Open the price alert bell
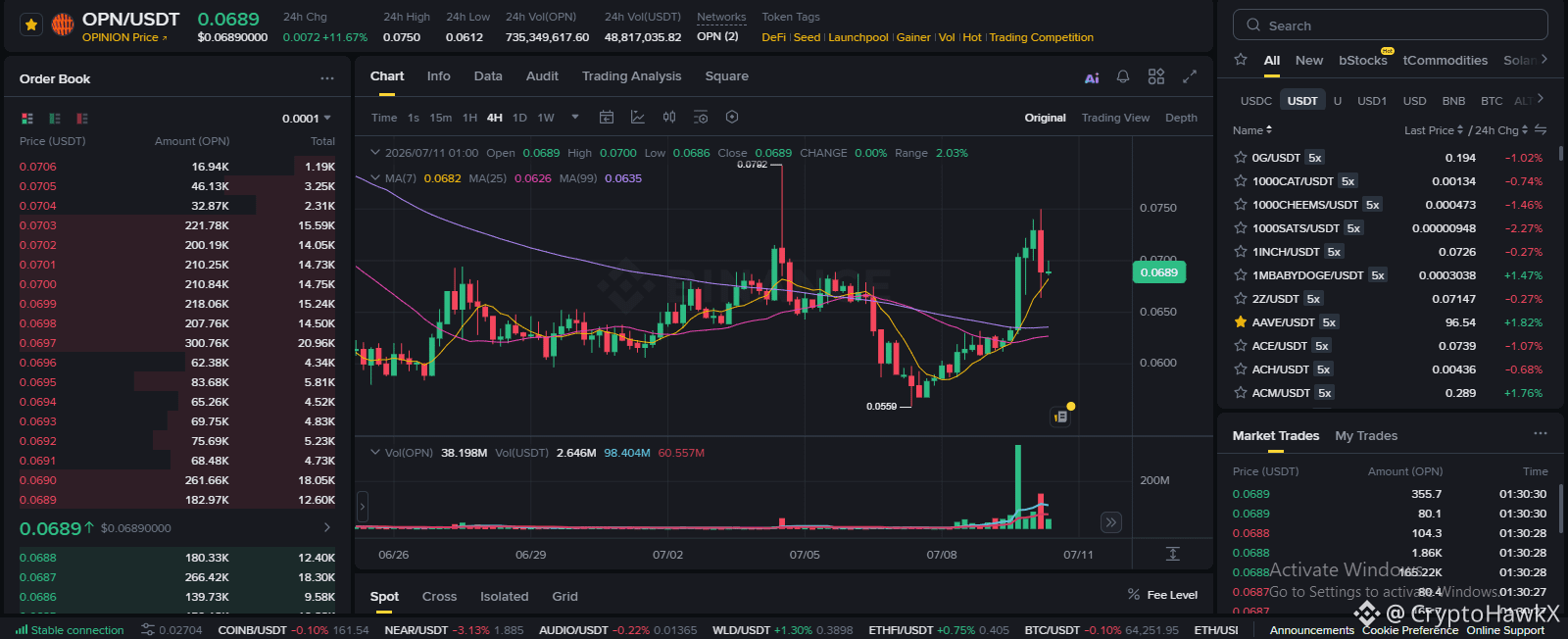This screenshot has width=1568, height=639. coord(1123,76)
